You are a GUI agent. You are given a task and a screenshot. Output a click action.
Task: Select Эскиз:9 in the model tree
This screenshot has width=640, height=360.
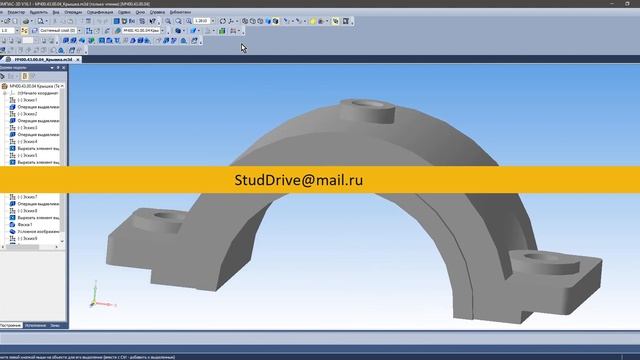[x=27, y=238]
